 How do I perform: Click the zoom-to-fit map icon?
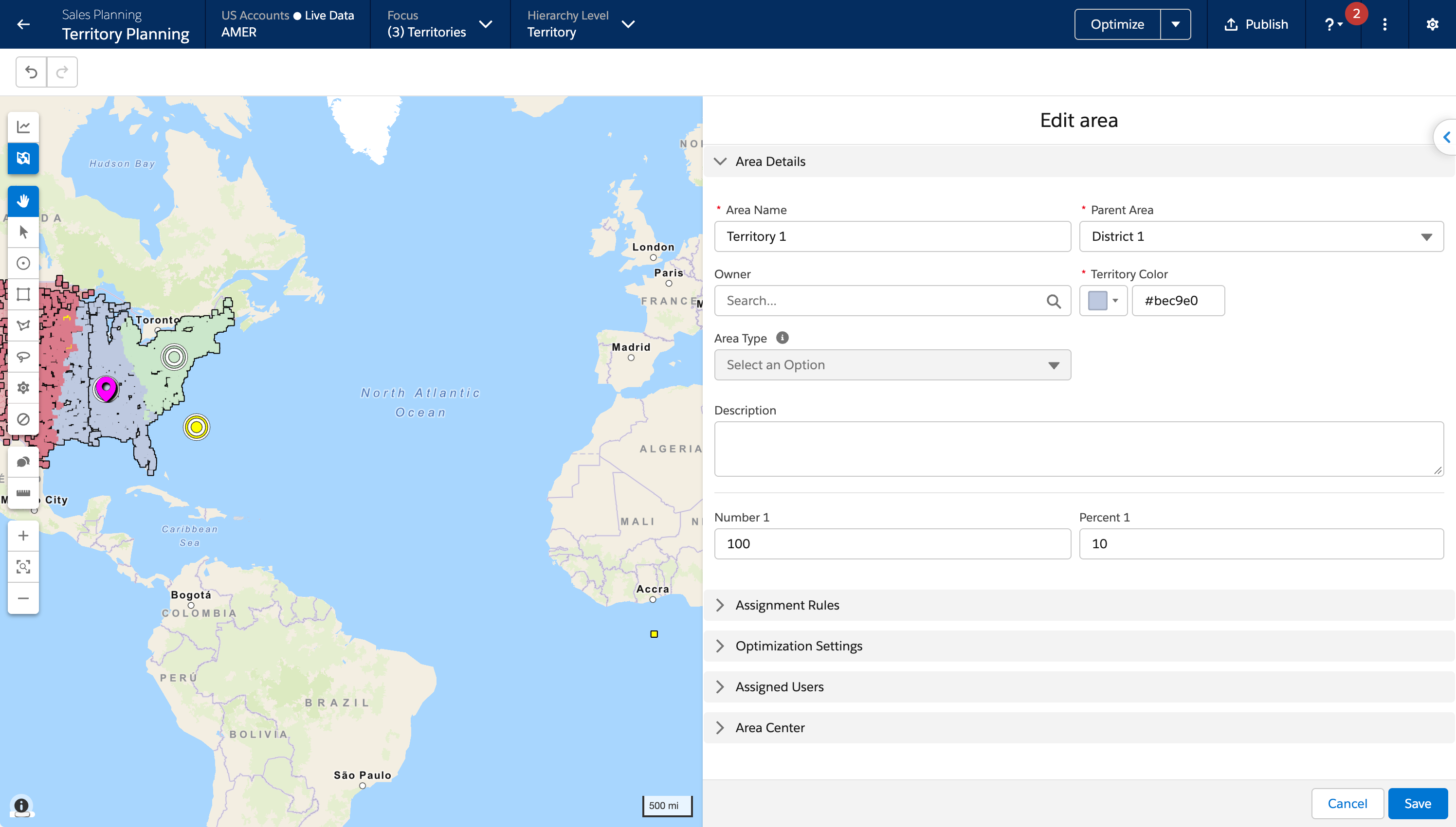pos(23,567)
